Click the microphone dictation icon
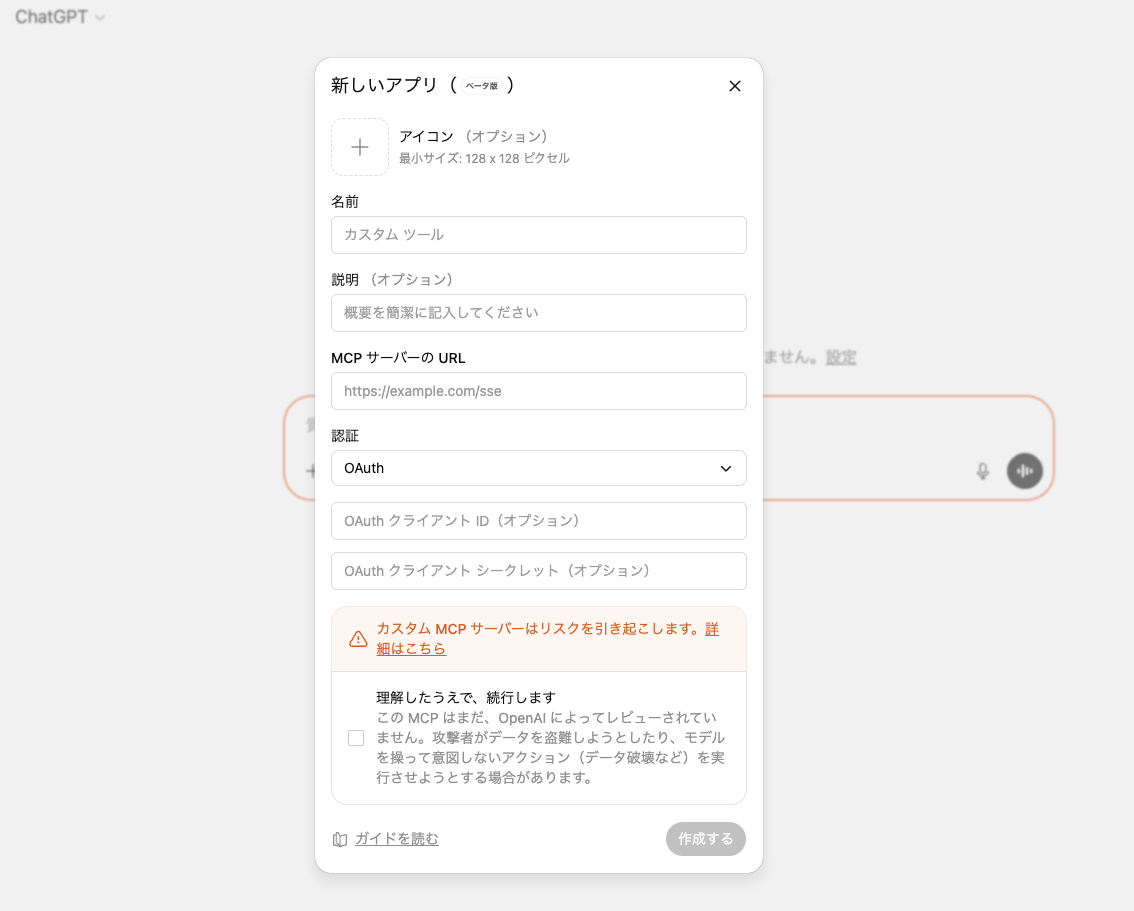The height and width of the screenshot is (911, 1134). pyautogui.click(x=983, y=471)
